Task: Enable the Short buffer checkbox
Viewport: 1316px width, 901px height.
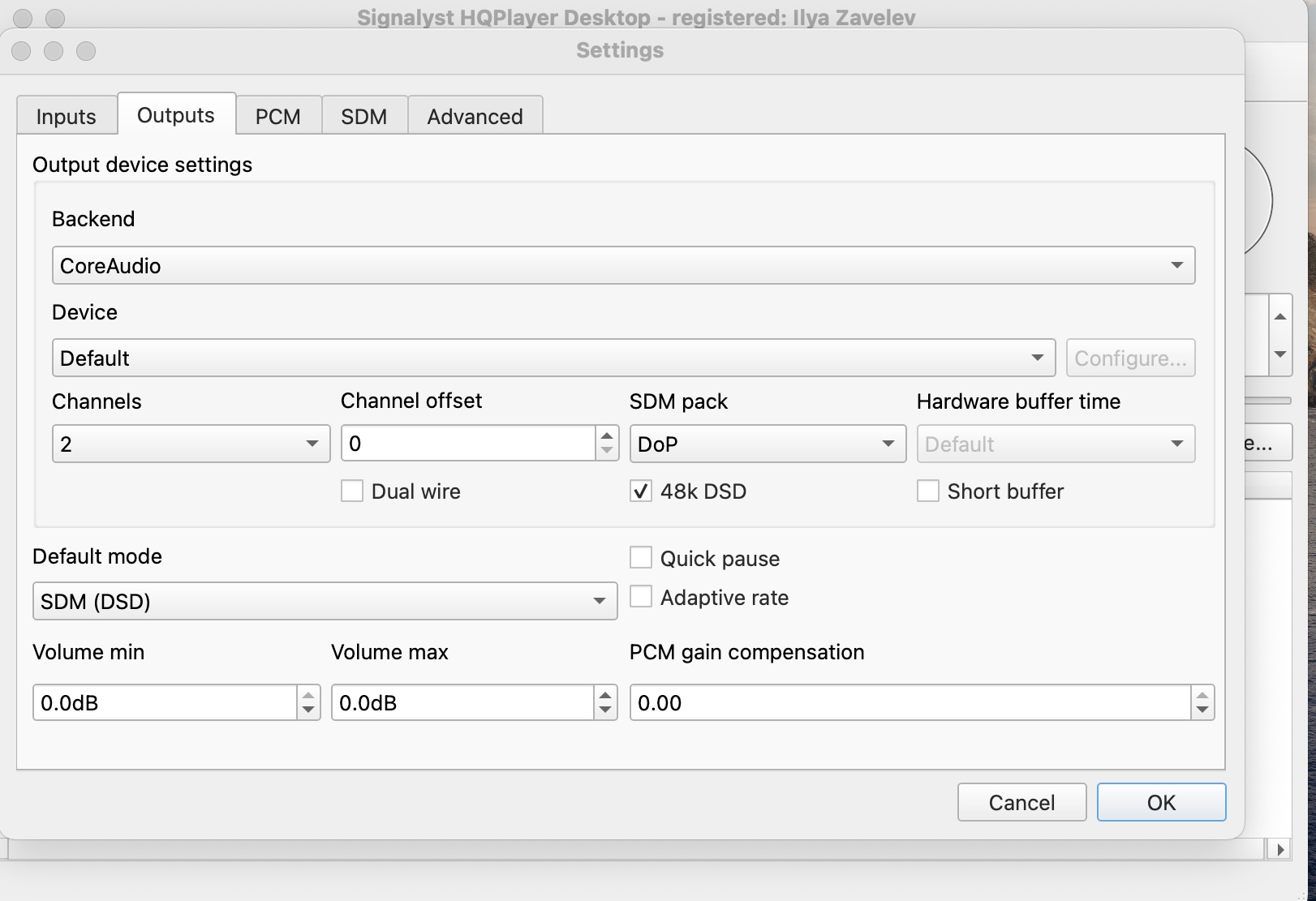Action: tap(928, 491)
